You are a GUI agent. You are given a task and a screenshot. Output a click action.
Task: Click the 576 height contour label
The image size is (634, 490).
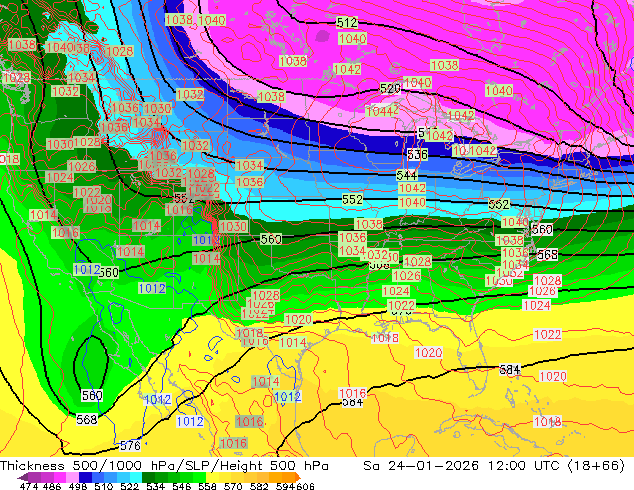tap(130, 446)
